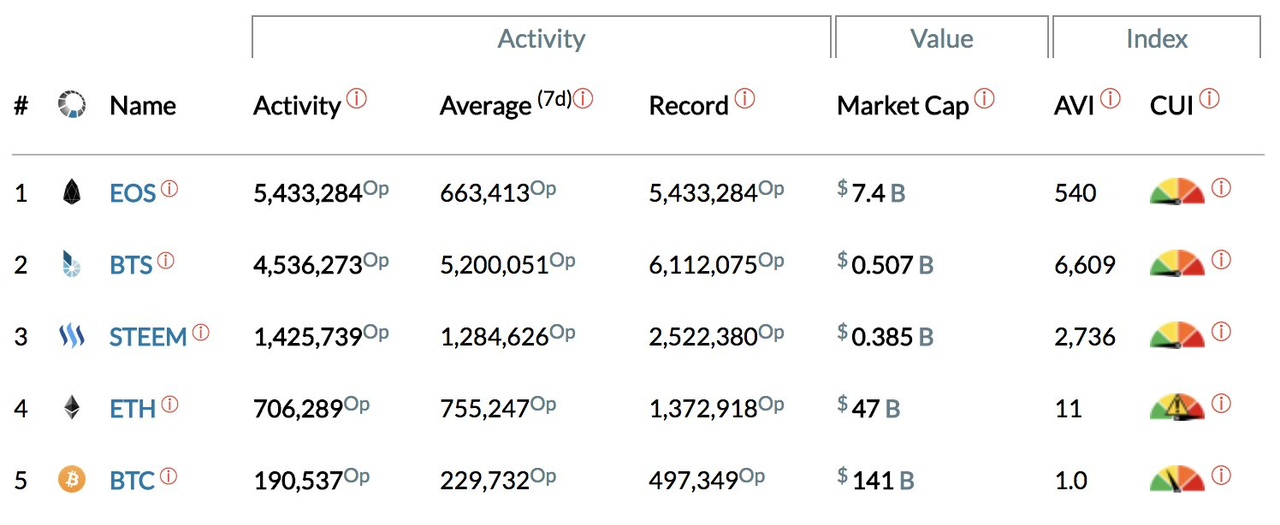Click BTC market cap $141 B
The width and height of the screenshot is (1280, 525).
tap(876, 480)
